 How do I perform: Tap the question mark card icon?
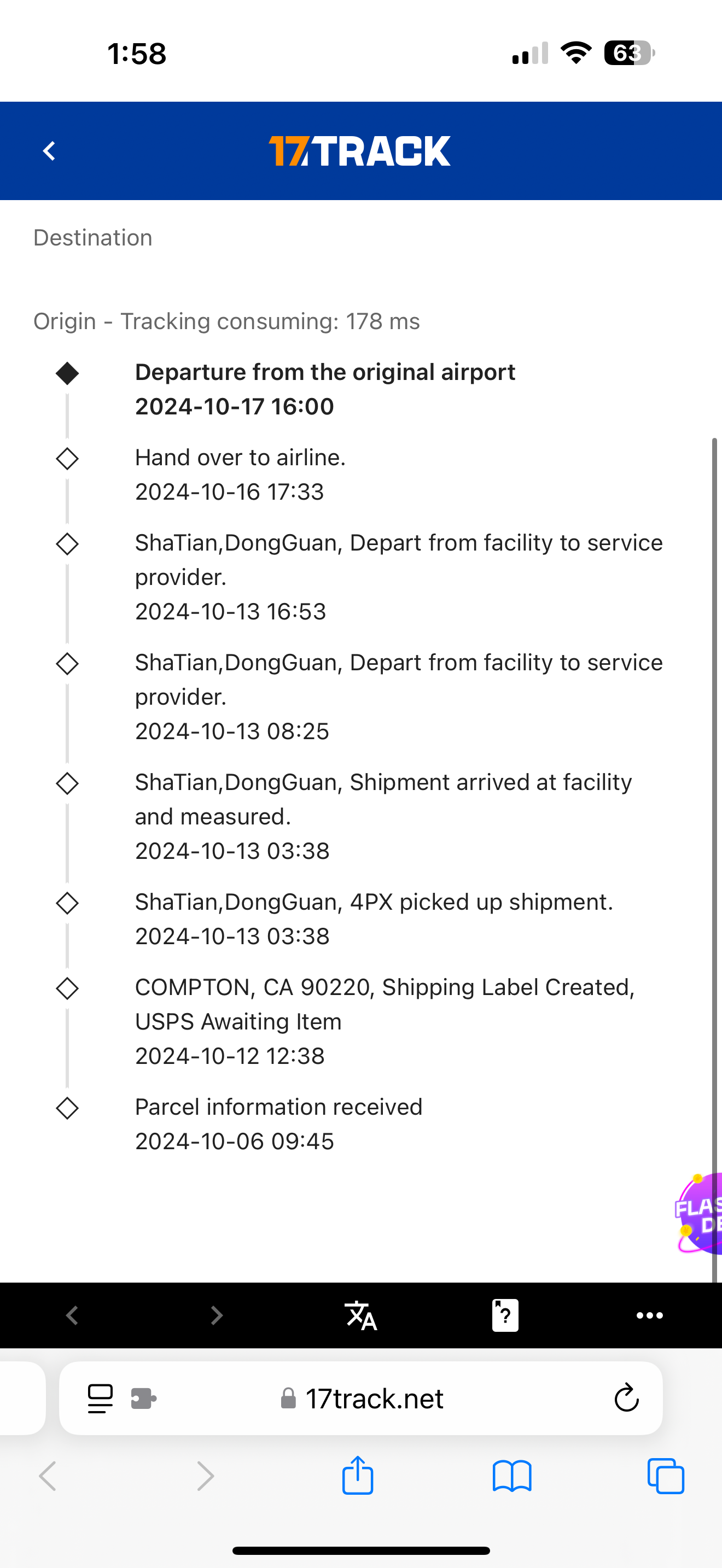(505, 1315)
